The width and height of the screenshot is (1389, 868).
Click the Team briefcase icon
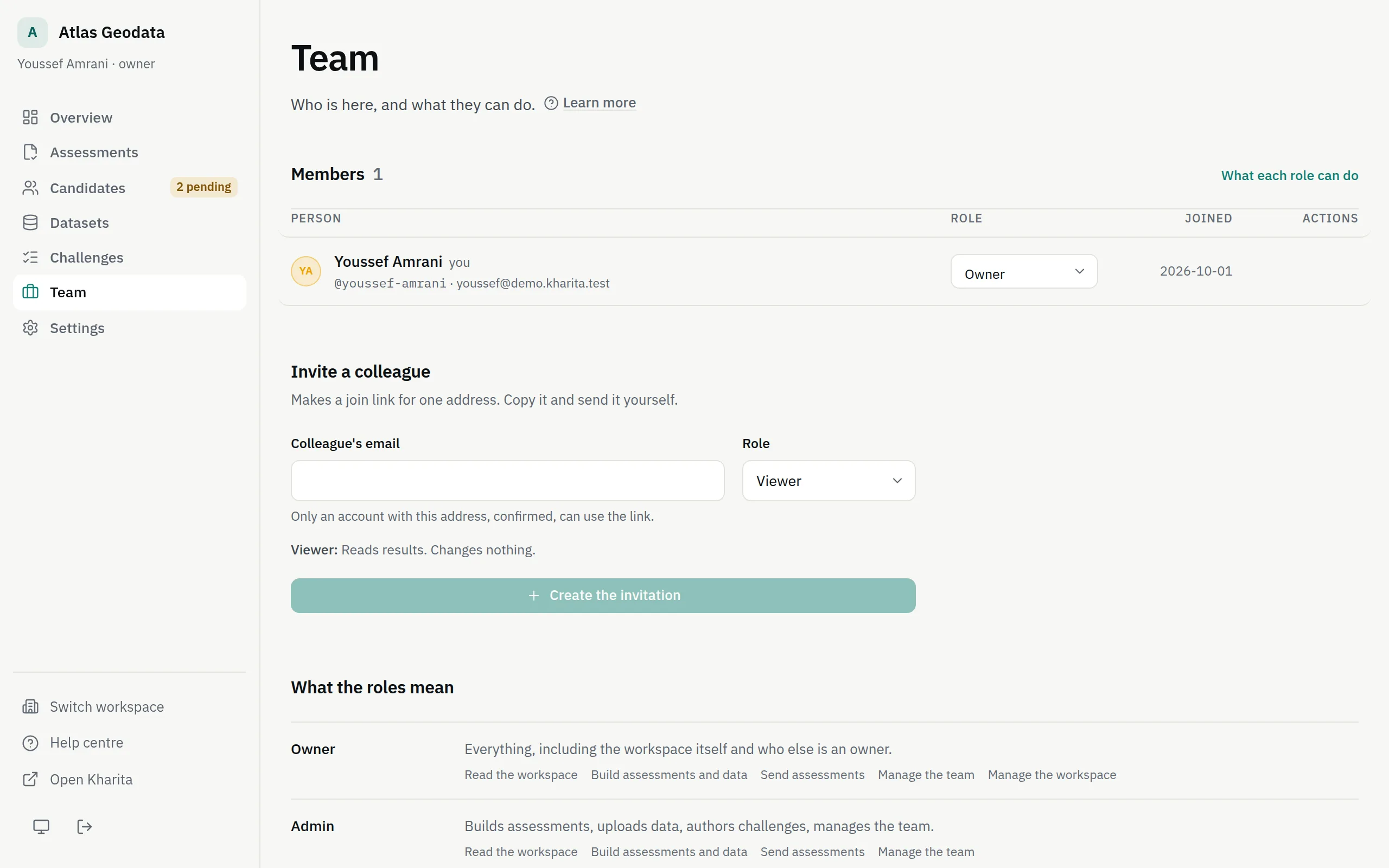tap(30, 292)
